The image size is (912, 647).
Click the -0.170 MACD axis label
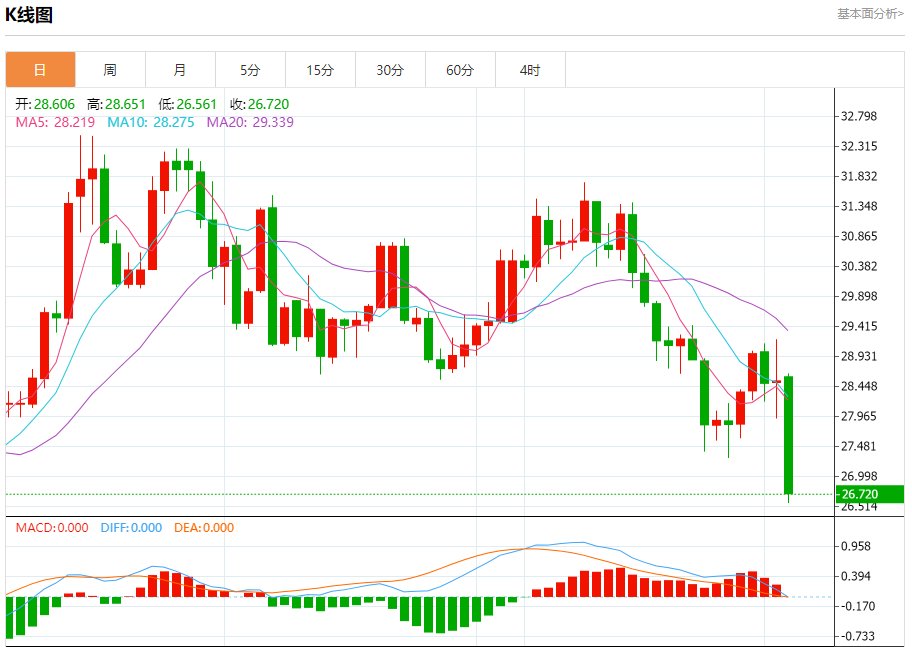tap(856, 606)
